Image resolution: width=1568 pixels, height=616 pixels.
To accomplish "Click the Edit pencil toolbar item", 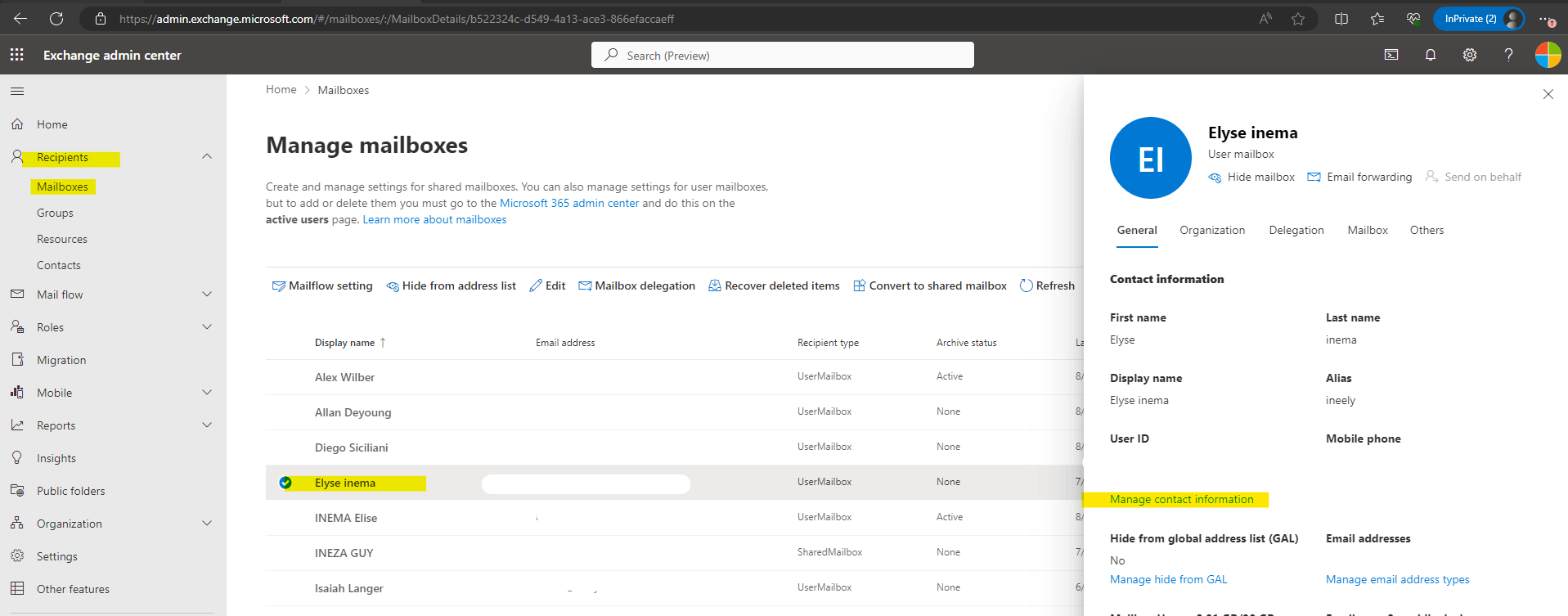I will coord(547,286).
